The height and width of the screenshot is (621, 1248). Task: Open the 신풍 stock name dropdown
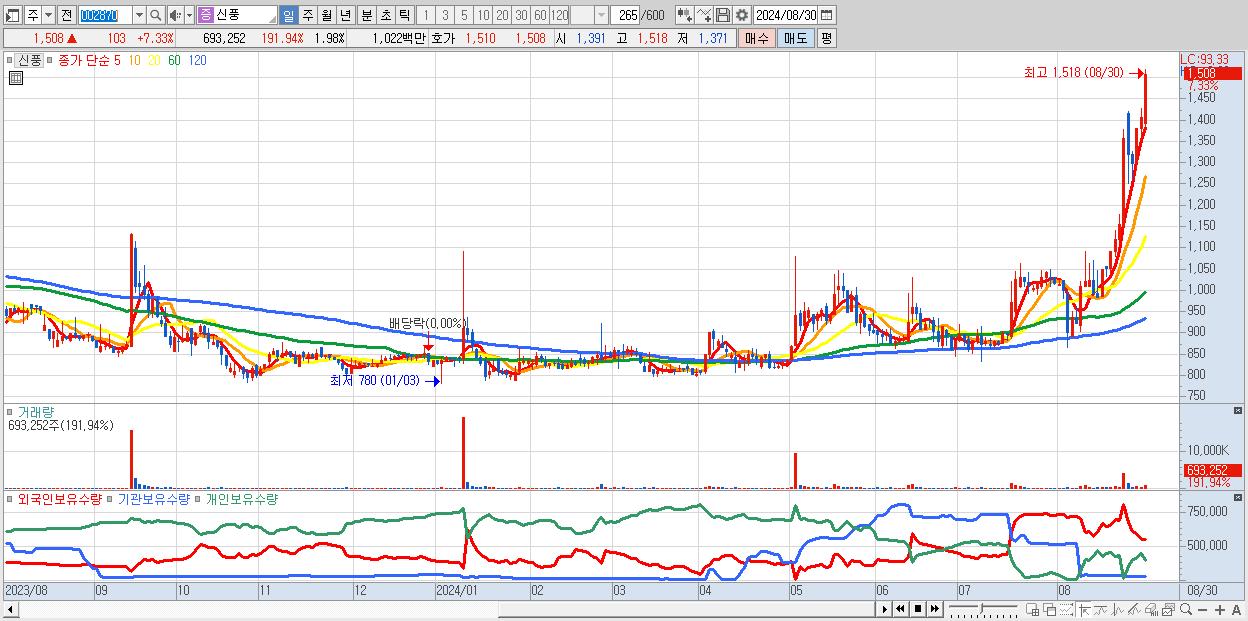pos(272,19)
